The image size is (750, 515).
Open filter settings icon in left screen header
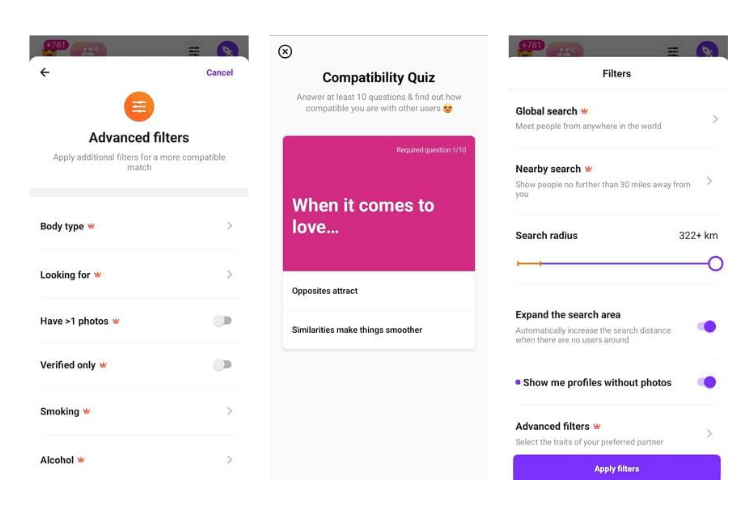[194, 51]
